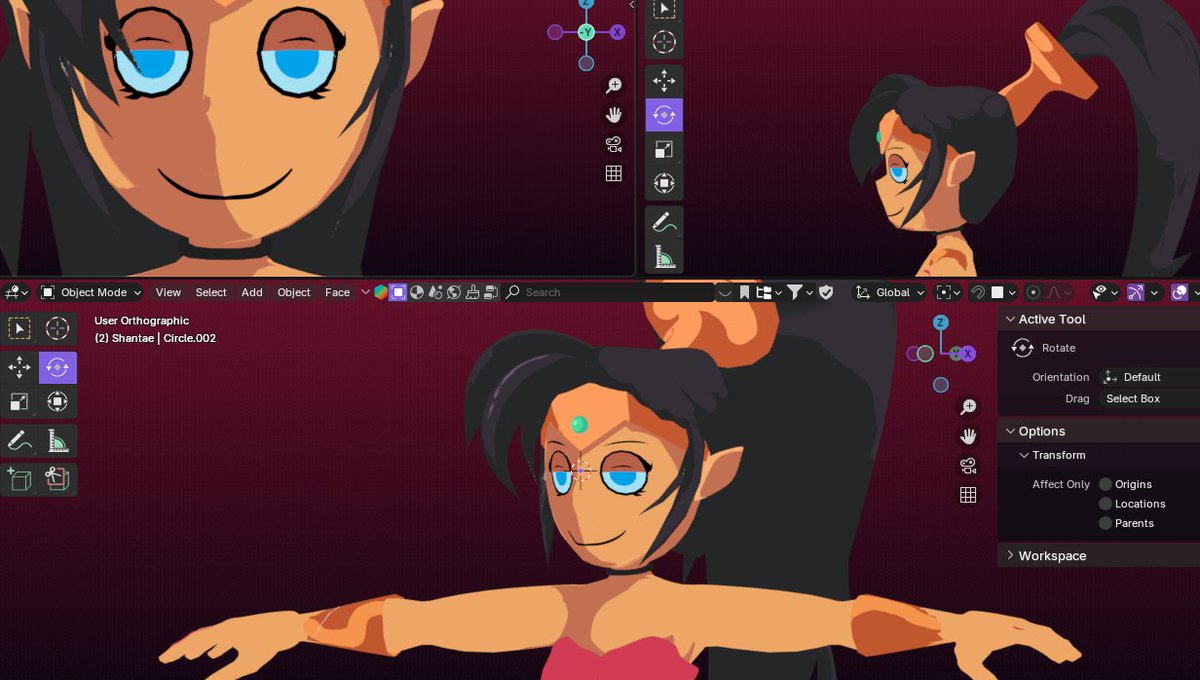Click the Search field in the header
This screenshot has height=680, width=1200.
pos(608,292)
